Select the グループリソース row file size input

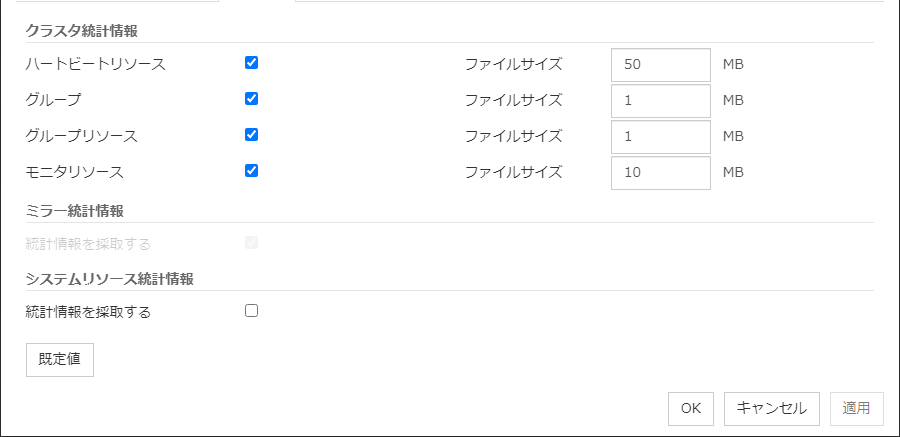click(x=660, y=136)
